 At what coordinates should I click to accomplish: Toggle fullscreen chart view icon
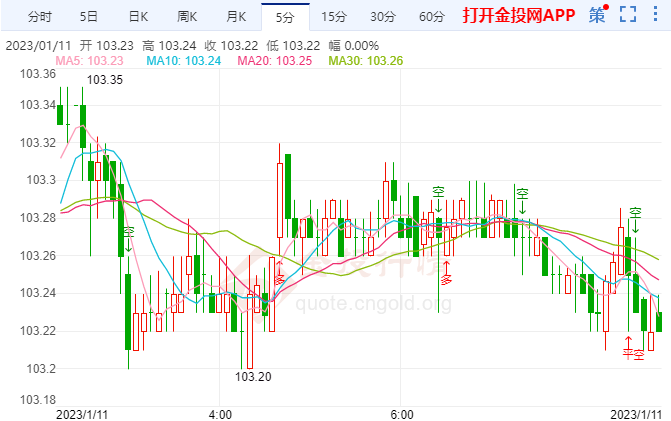[628, 15]
